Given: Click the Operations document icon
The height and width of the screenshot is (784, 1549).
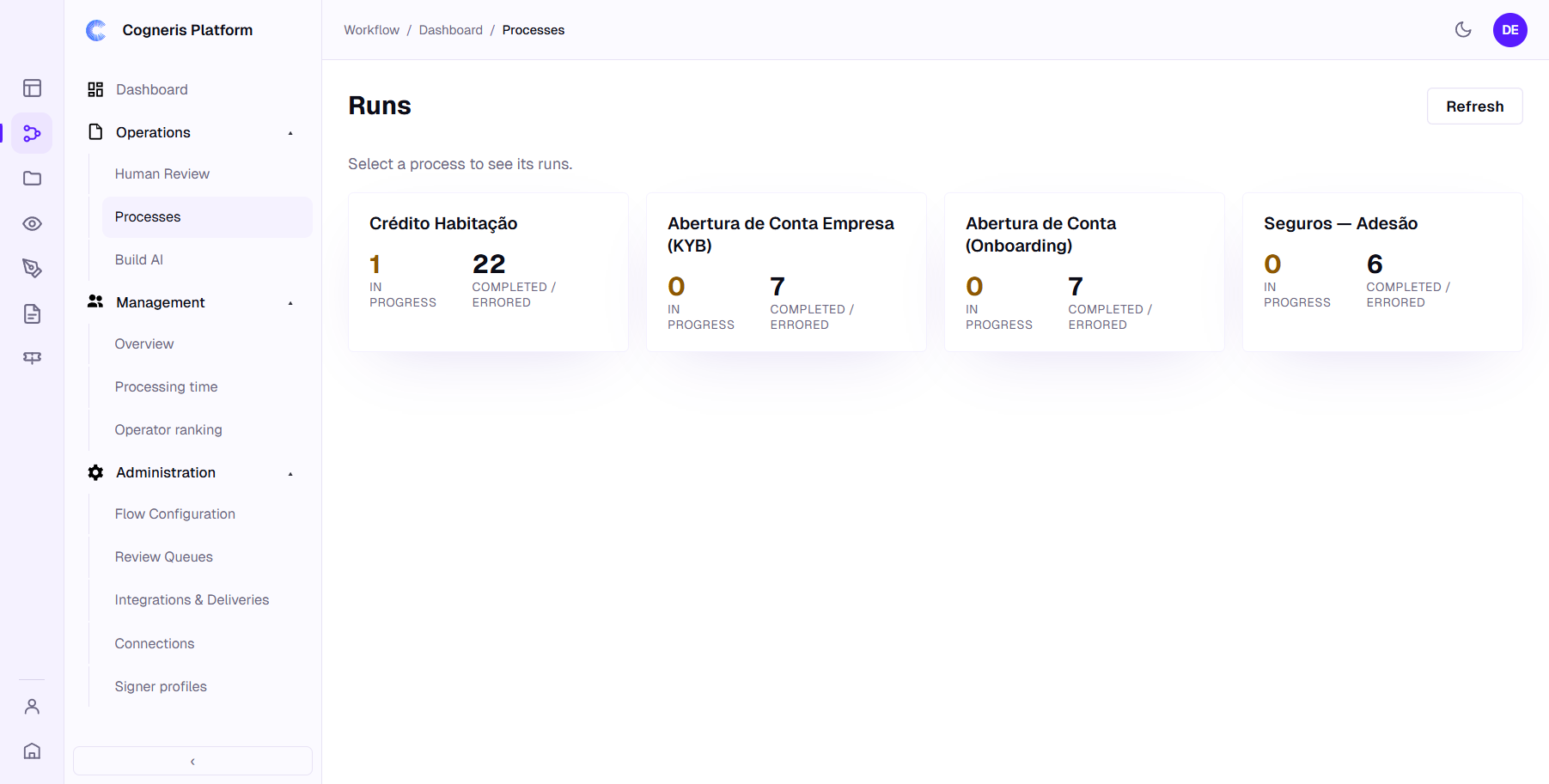Looking at the screenshot, I should (x=95, y=131).
